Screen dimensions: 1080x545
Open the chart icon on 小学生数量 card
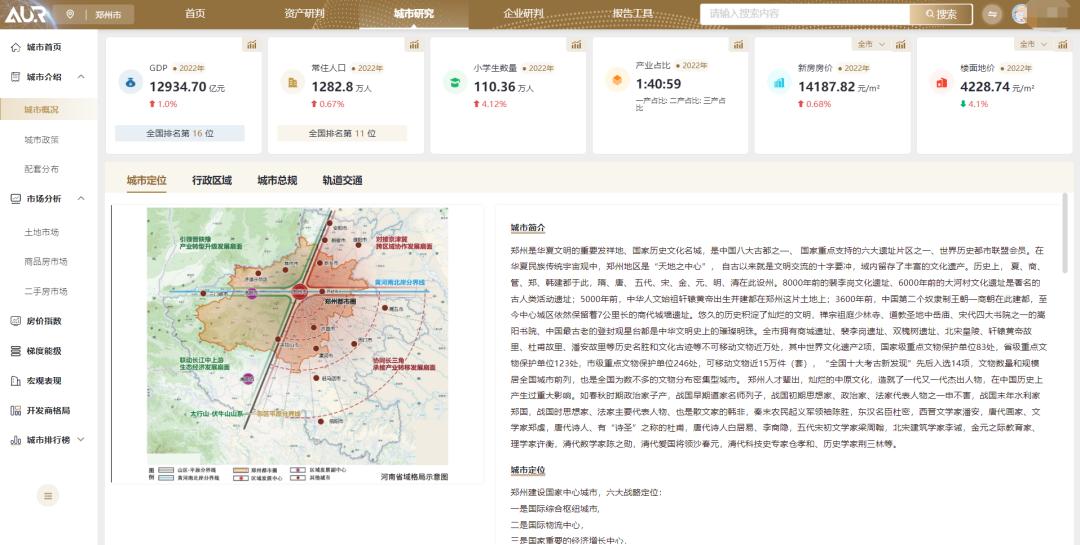pyautogui.click(x=576, y=45)
